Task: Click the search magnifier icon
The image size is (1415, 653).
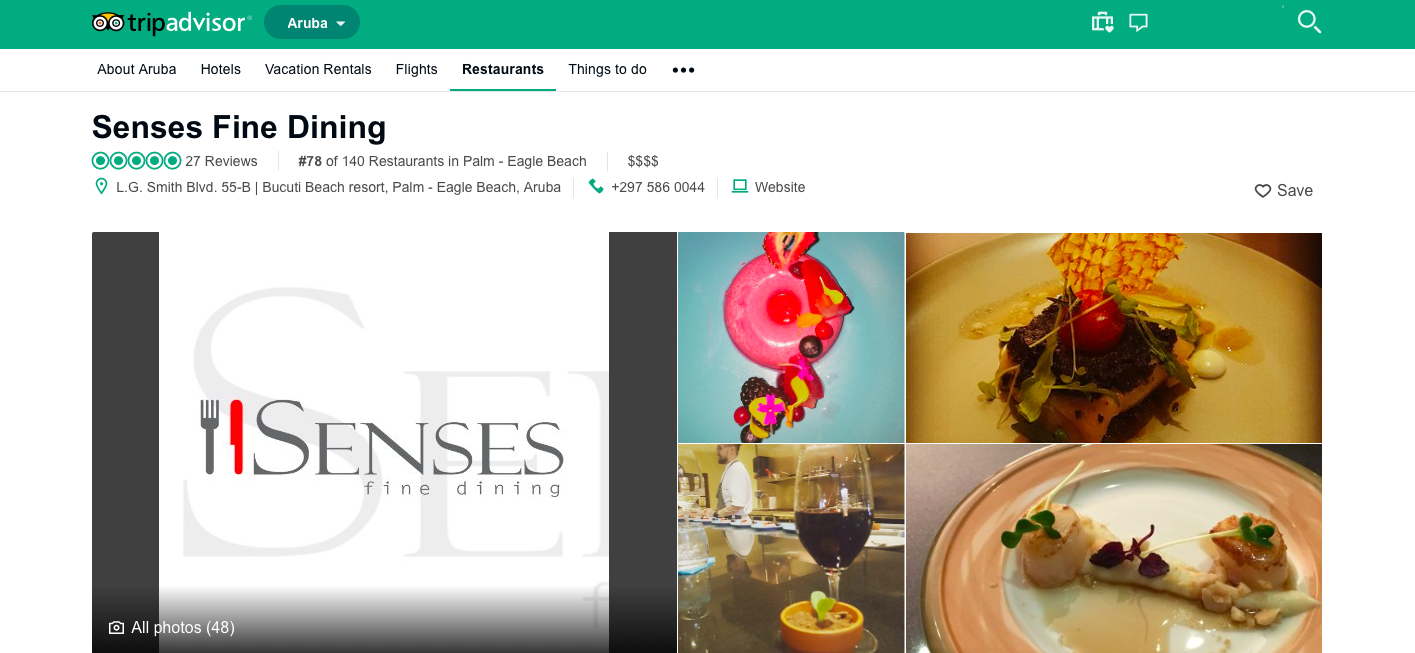Action: [x=1309, y=21]
